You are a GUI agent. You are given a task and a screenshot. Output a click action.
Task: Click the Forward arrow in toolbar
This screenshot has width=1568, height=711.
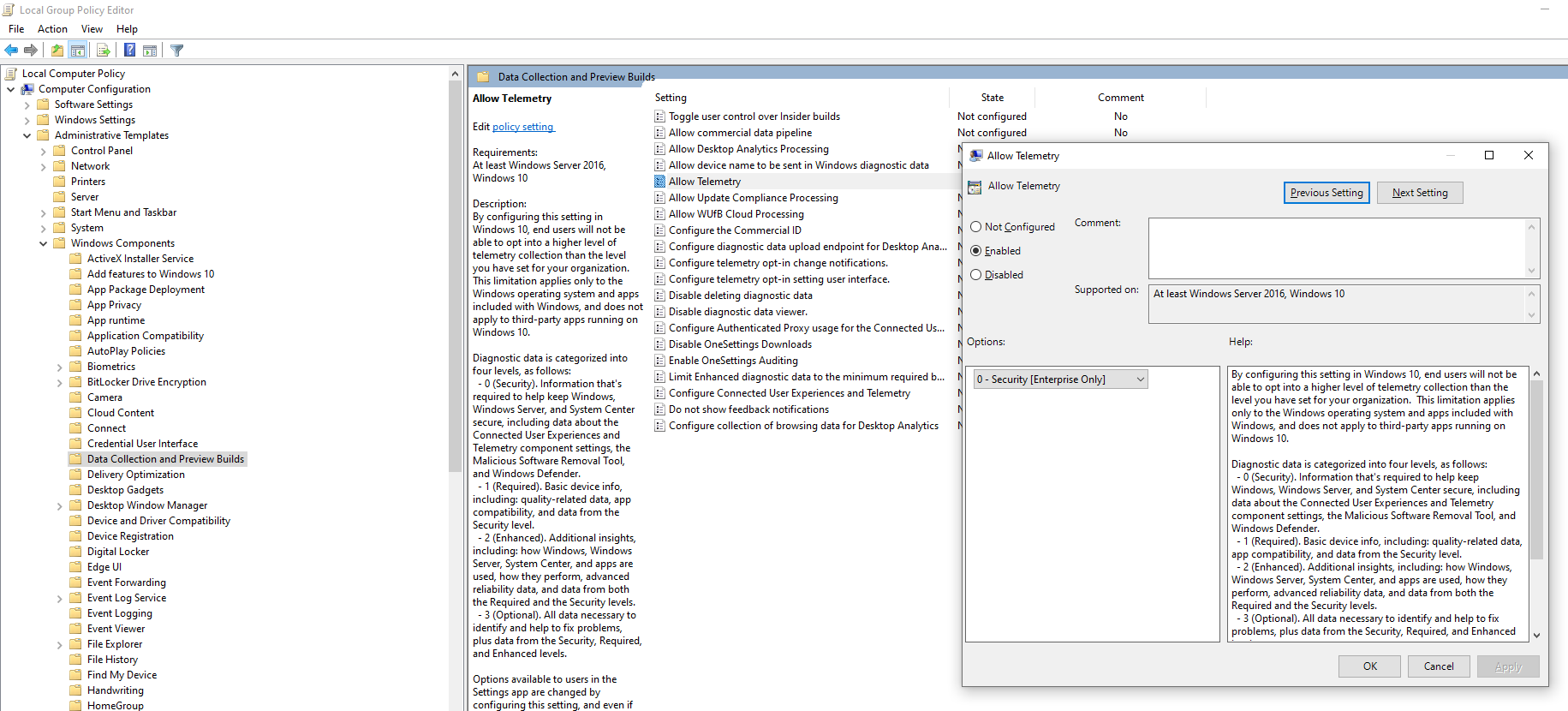pos(31,51)
